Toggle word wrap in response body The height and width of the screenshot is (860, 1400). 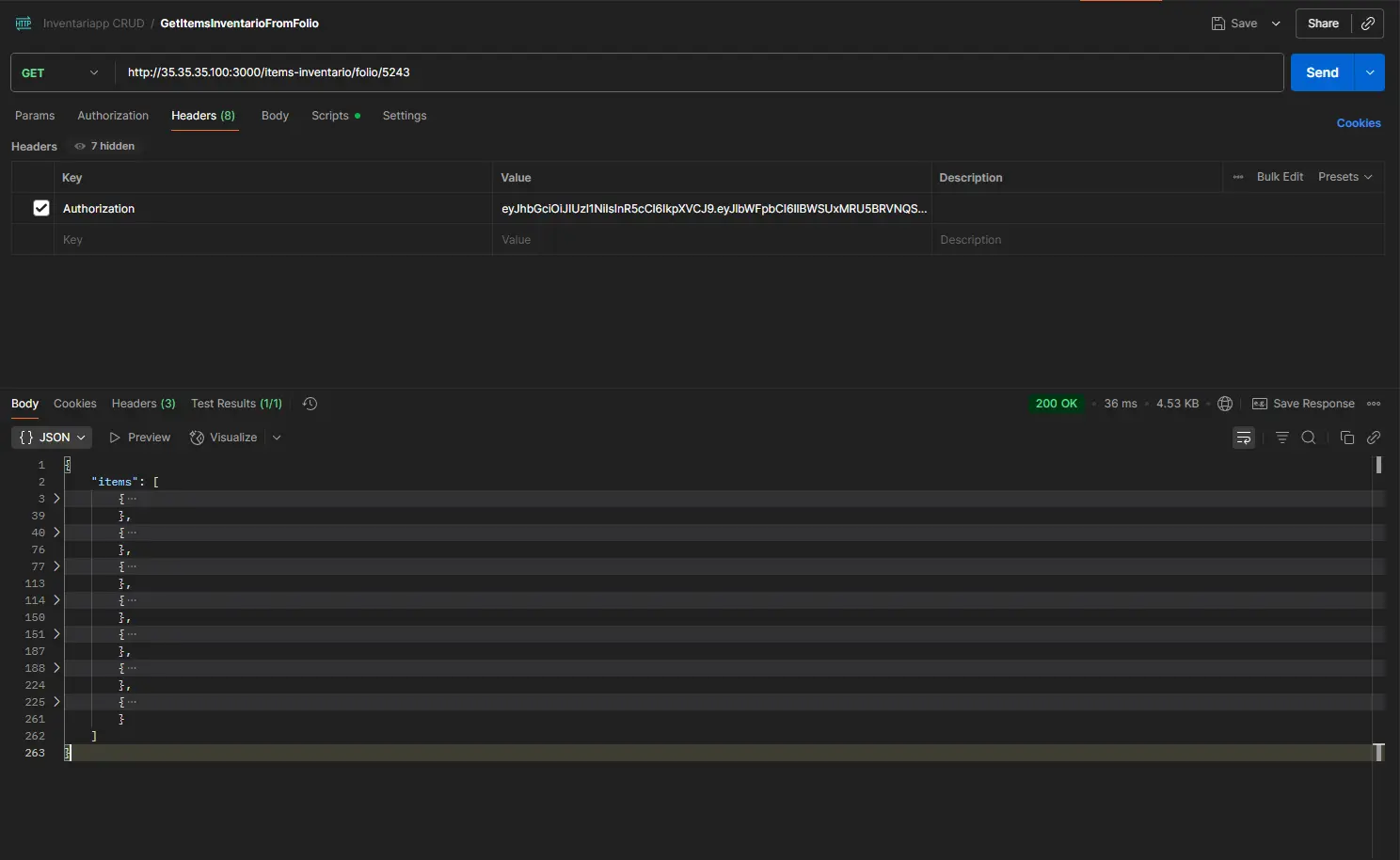1244,438
